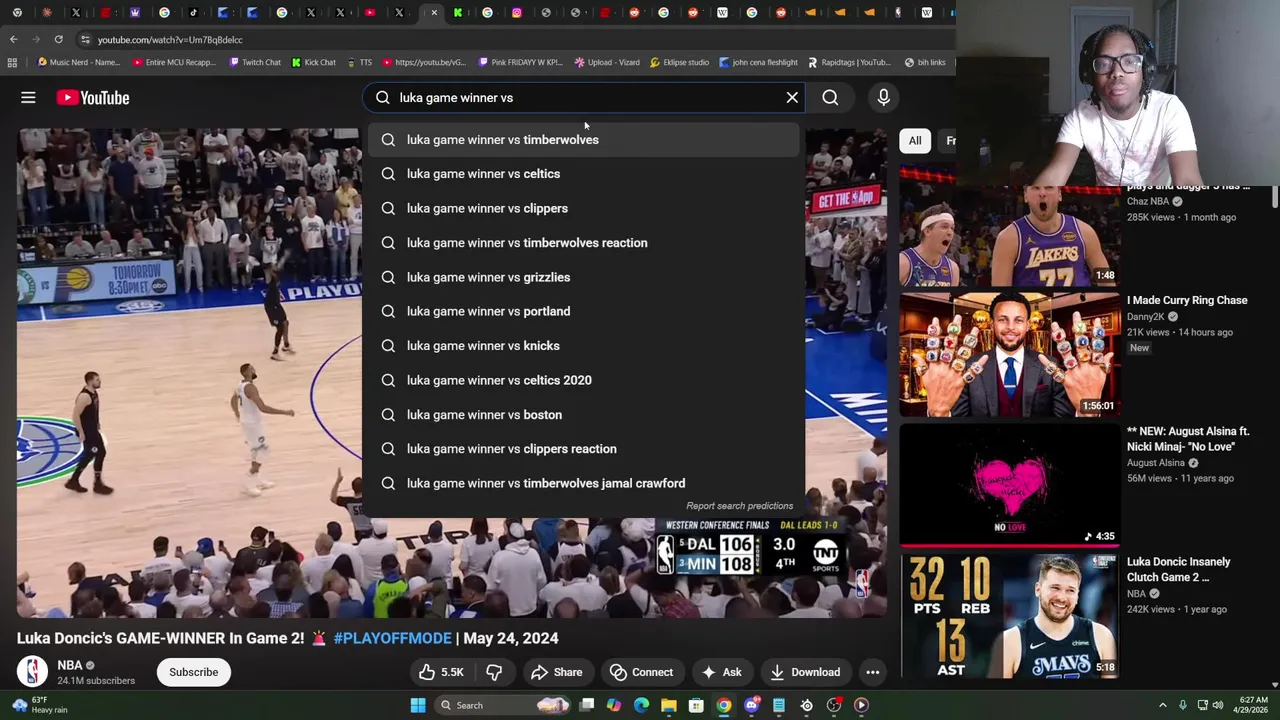Screen dimensions: 1280x720
Task: Open 'Kick Chat' bookmark
Action: [314, 62]
